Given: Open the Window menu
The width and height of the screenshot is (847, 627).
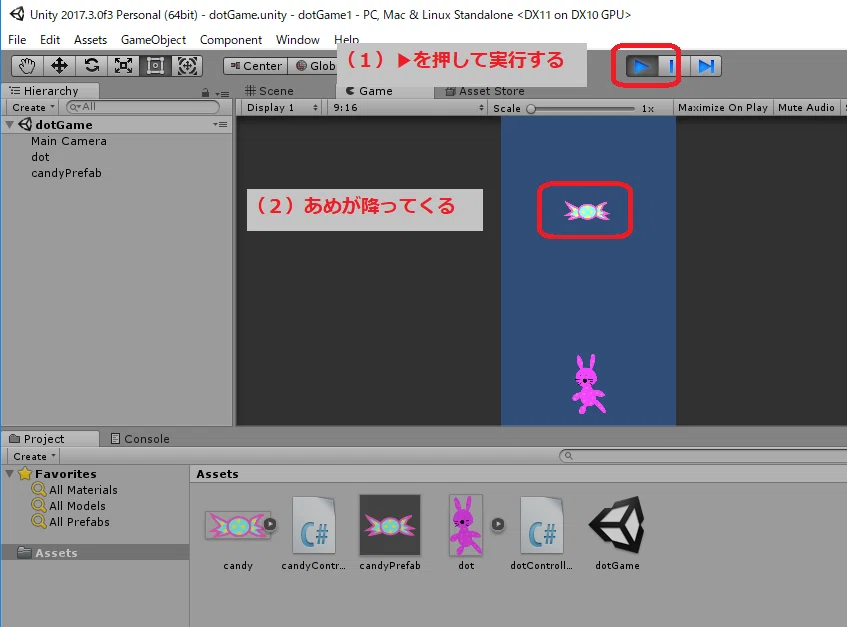Looking at the screenshot, I should point(298,40).
